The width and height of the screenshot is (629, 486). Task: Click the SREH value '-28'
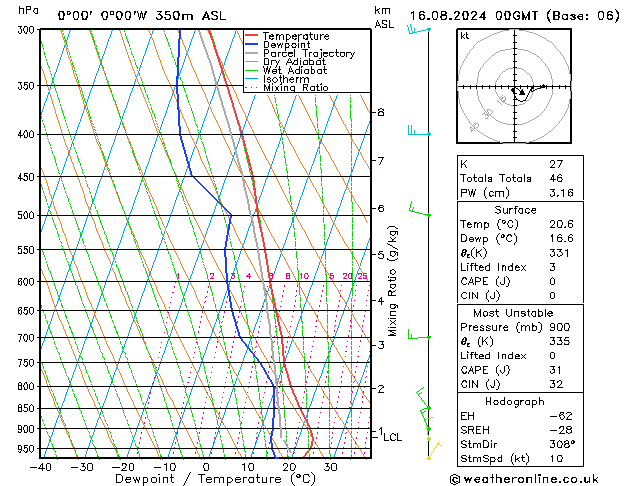pyautogui.click(x=561, y=430)
